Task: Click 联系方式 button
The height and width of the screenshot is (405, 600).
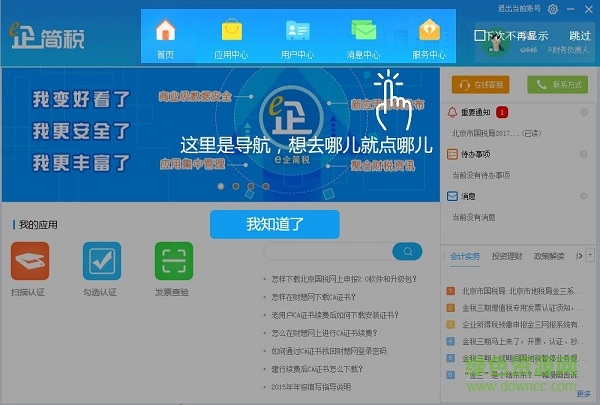Action: pos(558,85)
